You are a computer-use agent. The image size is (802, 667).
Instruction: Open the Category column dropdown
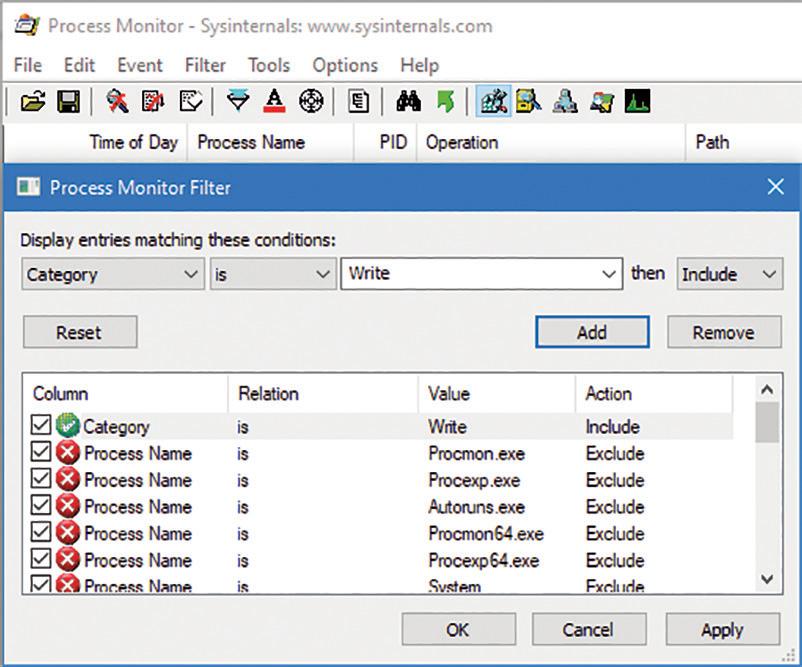[x=113, y=274]
